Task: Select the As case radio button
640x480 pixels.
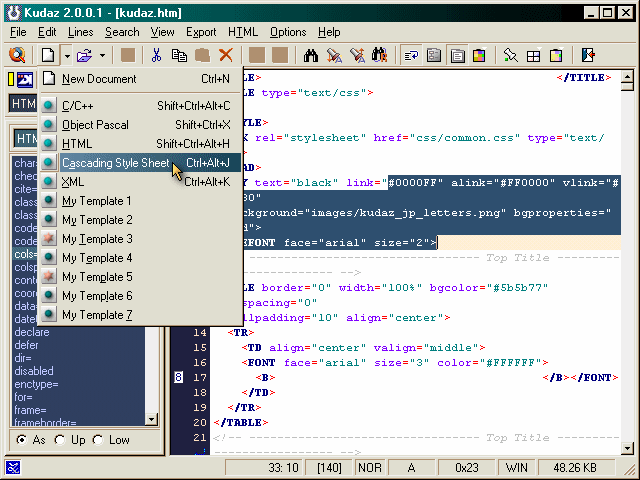Action: click(x=21, y=440)
